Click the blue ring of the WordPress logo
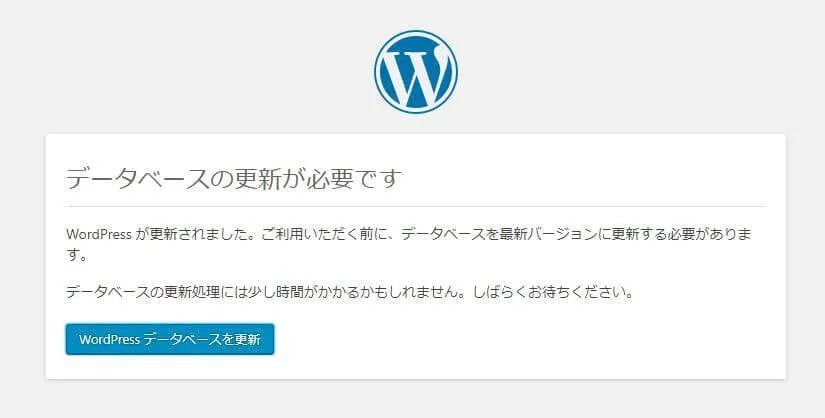Screen dimensions: 825x418 [x=379, y=71]
